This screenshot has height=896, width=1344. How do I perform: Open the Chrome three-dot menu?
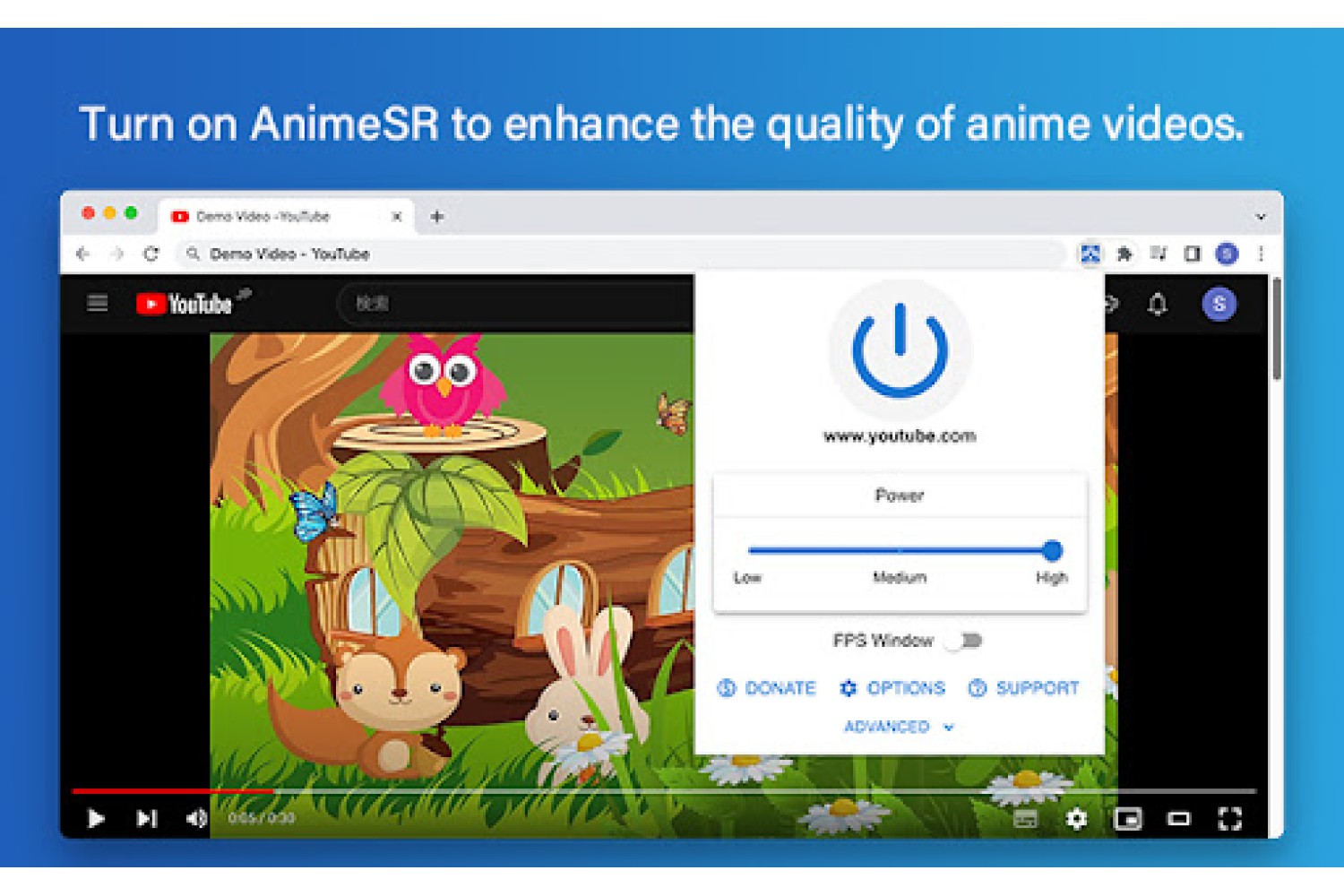(1261, 254)
